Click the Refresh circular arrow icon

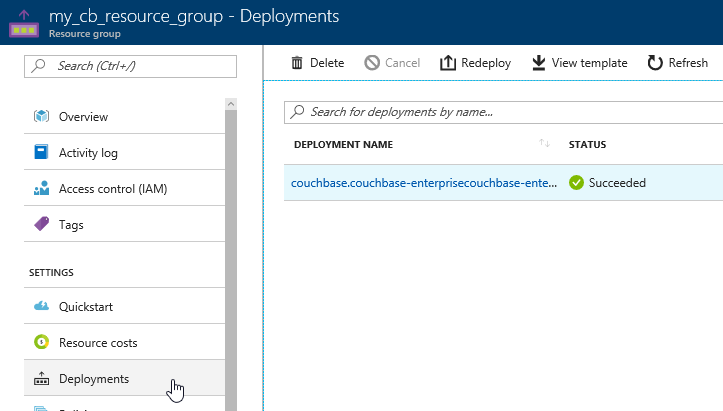click(655, 62)
